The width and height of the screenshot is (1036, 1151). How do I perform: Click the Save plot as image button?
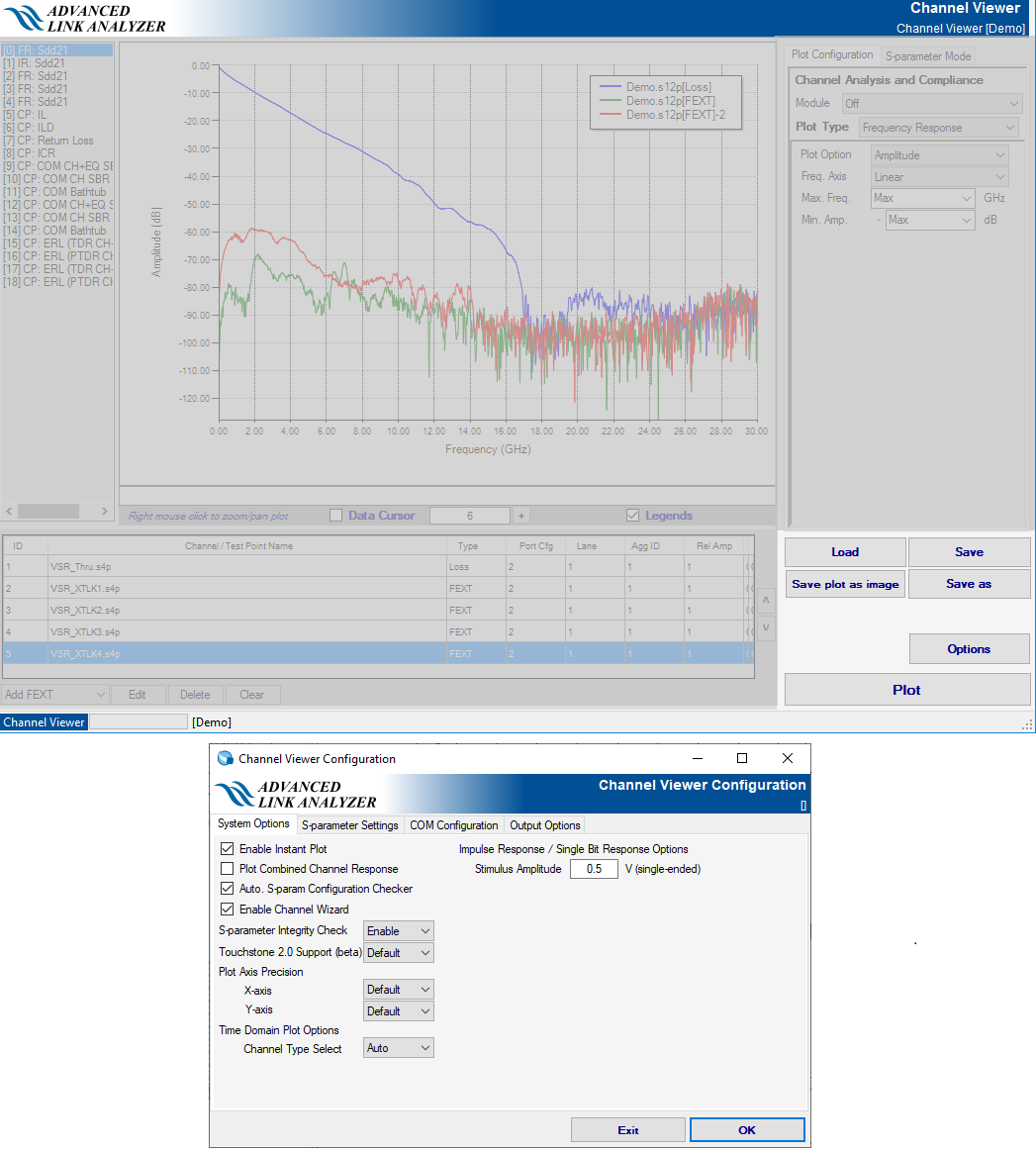tap(845, 584)
